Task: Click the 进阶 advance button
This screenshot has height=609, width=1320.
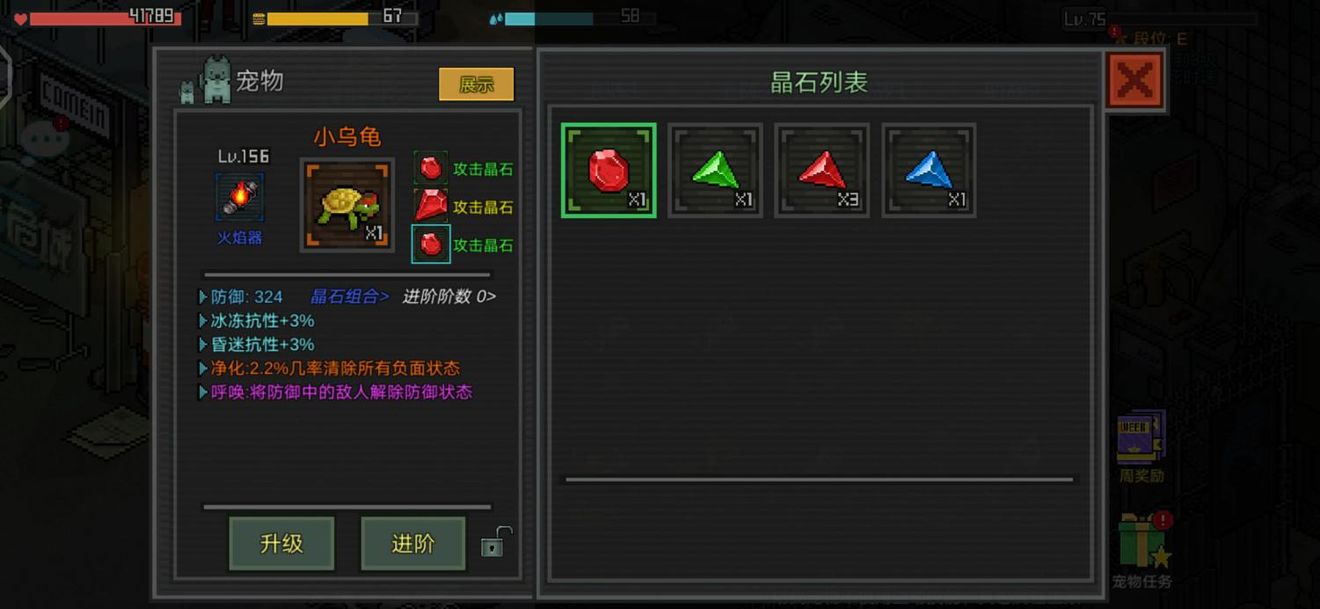Action: click(413, 544)
